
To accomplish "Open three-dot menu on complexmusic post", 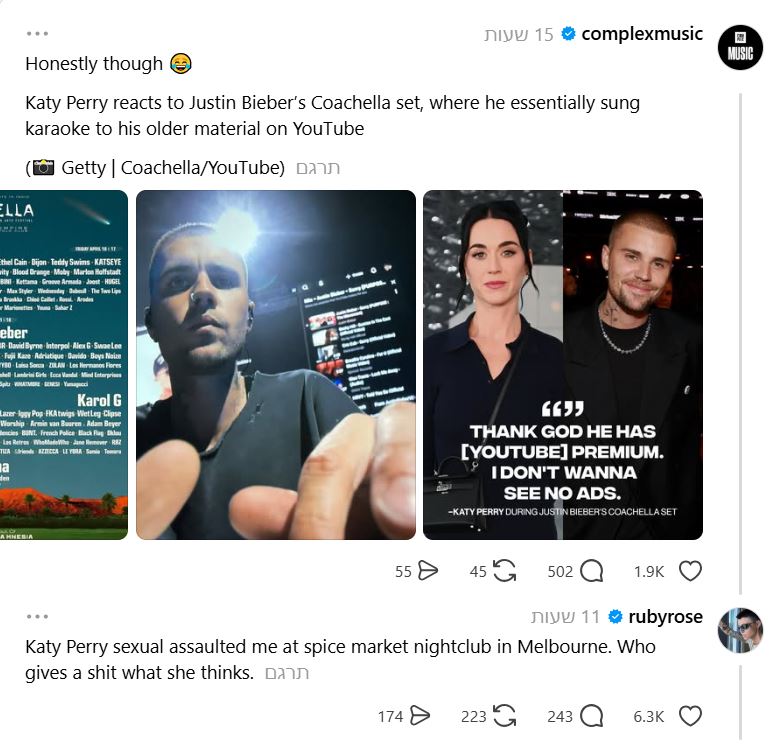I will [x=37, y=34].
